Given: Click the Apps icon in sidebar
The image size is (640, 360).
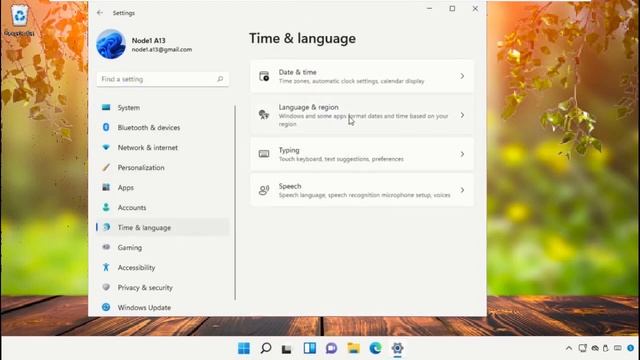Looking at the screenshot, I should [x=106, y=187].
